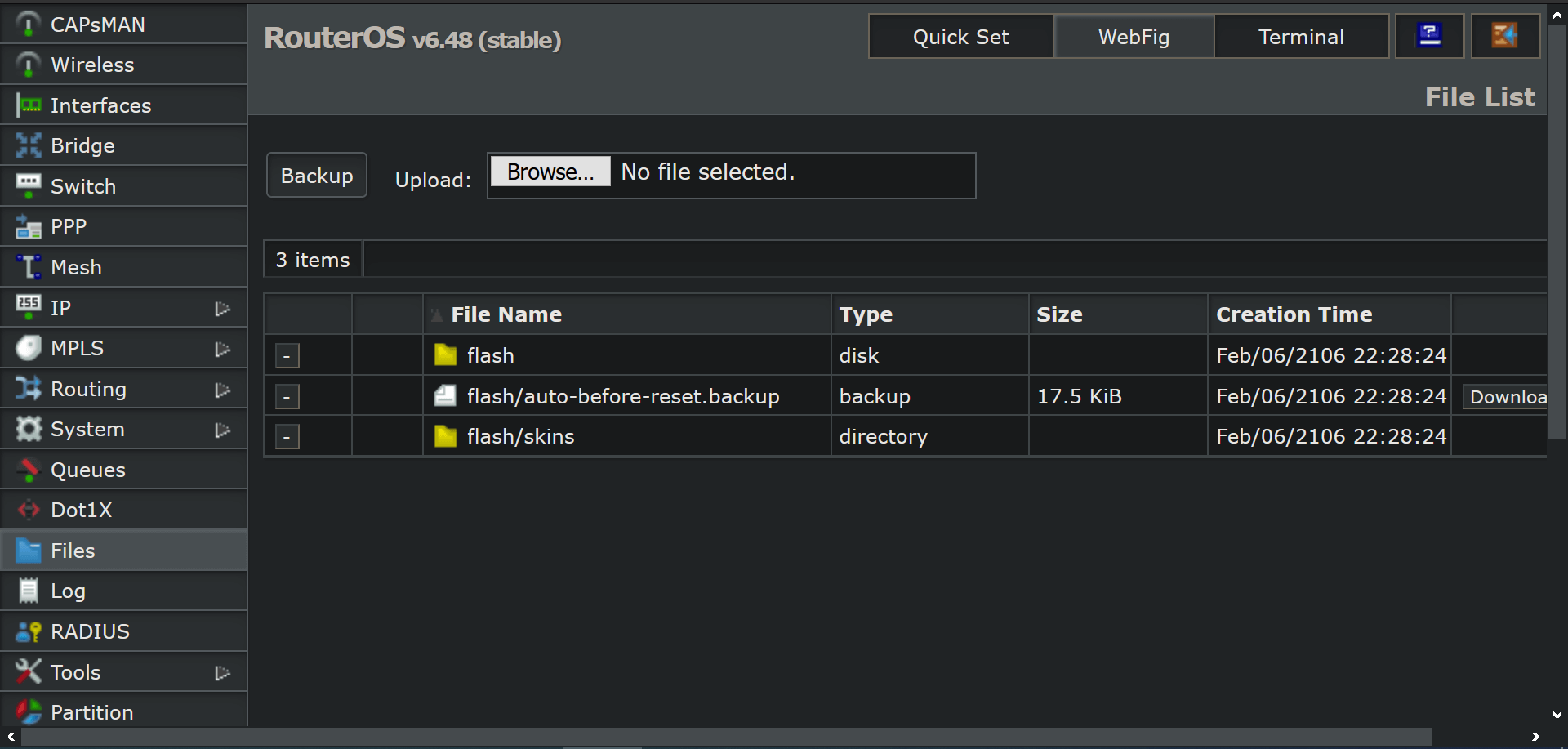This screenshot has height=749, width=1568.
Task: Click the Interfaces sidebar icon
Action: click(x=27, y=105)
